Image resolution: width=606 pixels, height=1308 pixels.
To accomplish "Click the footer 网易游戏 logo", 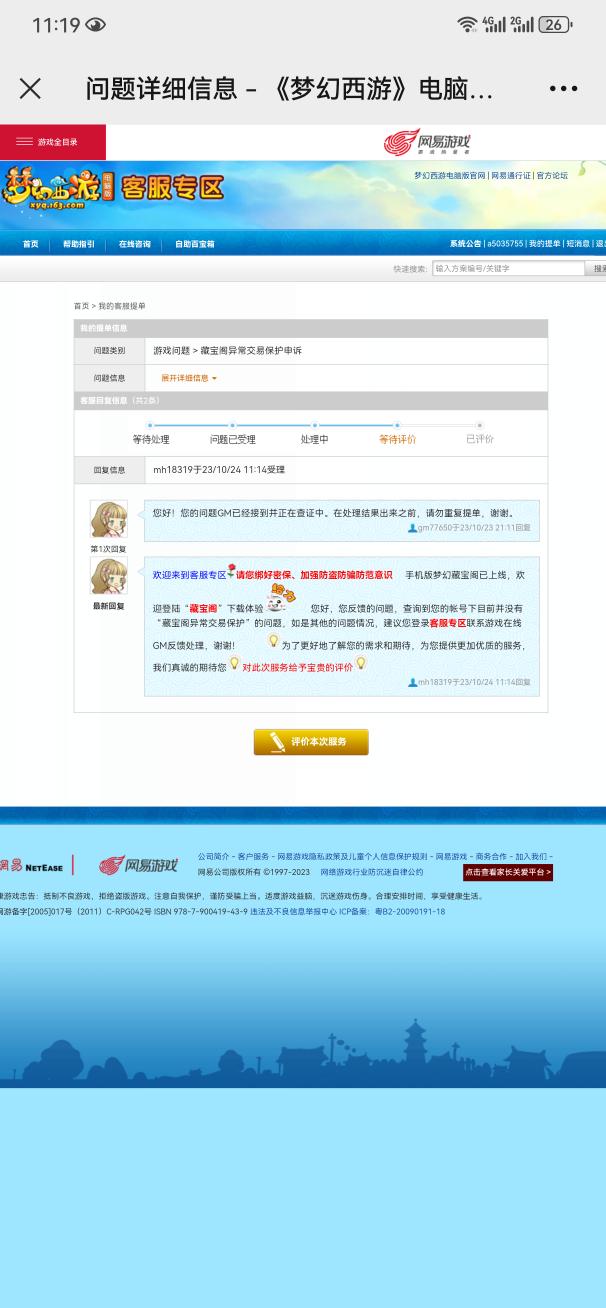I will (x=138, y=865).
